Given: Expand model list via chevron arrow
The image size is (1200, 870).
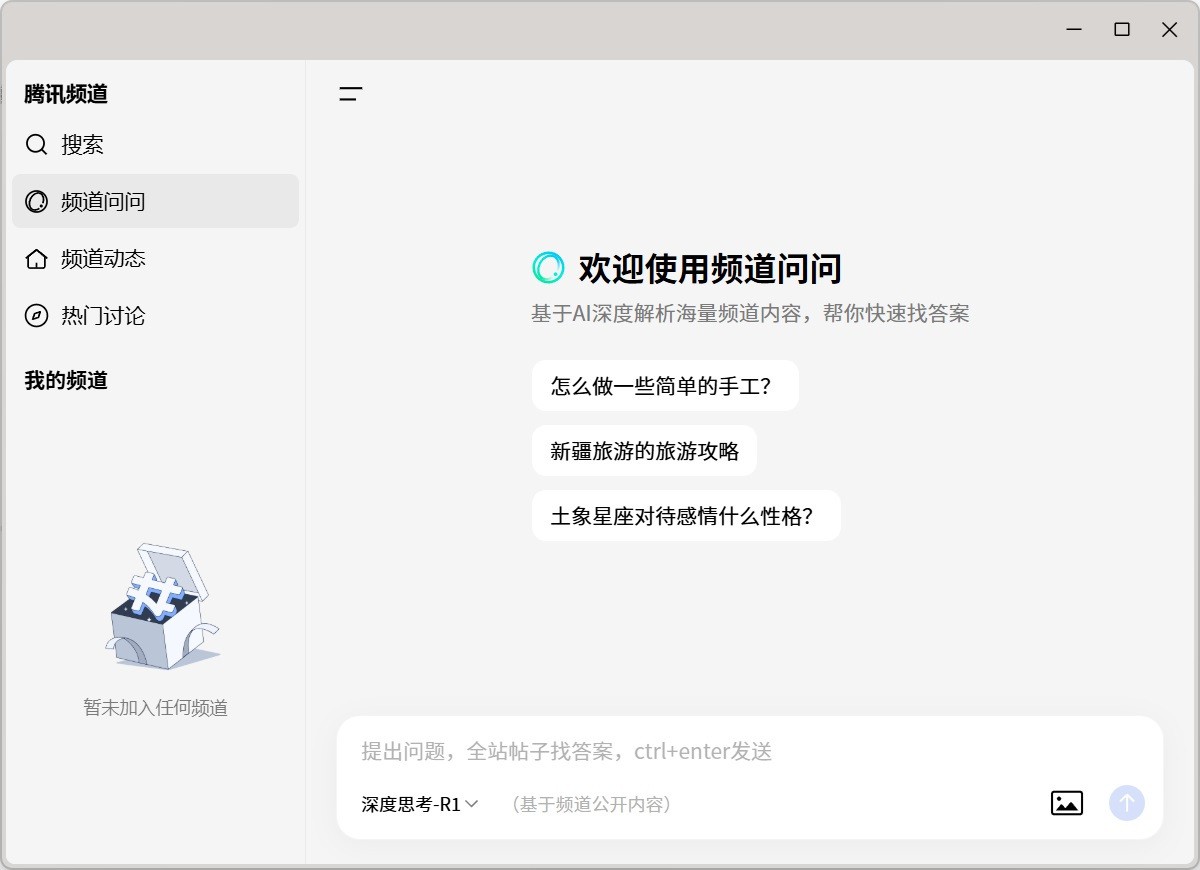Looking at the screenshot, I should 472,804.
